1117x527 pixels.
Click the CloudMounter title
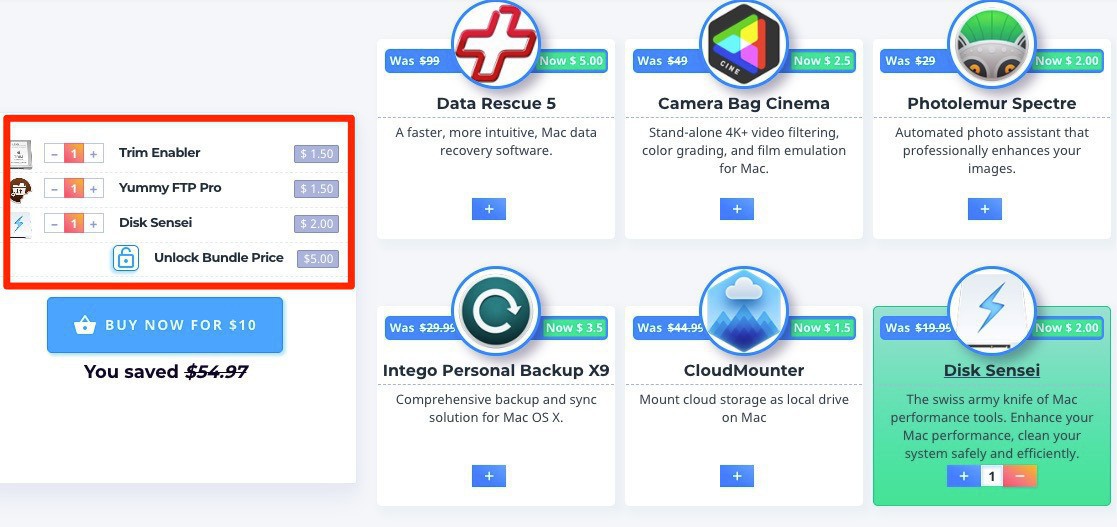744,370
